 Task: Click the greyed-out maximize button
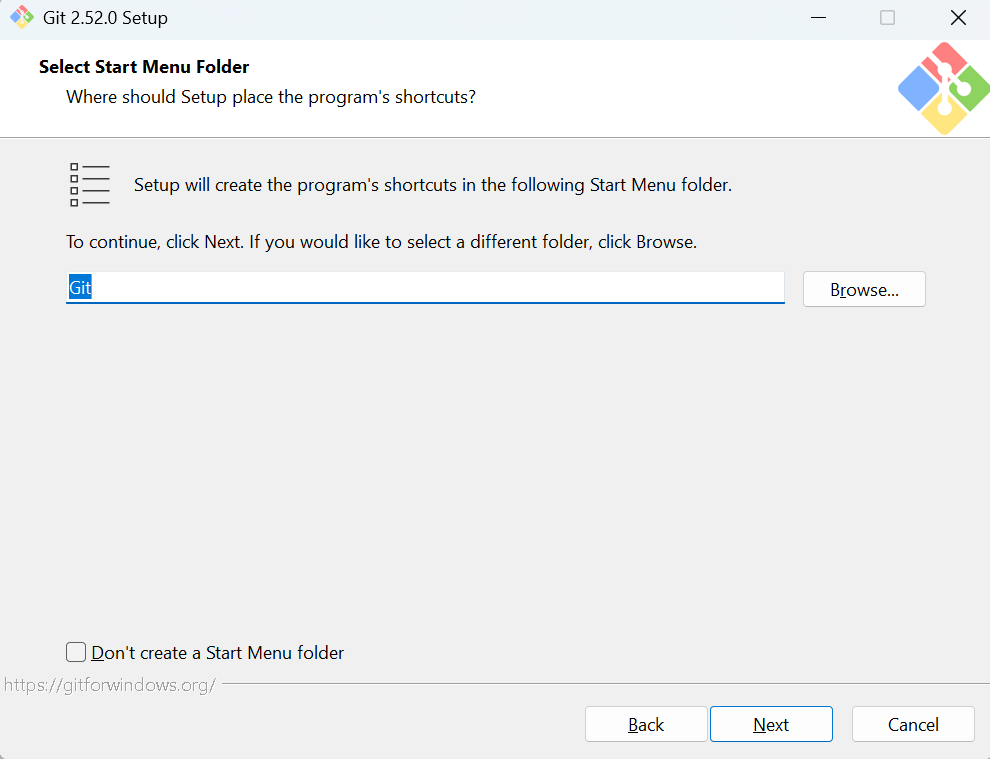point(887,18)
